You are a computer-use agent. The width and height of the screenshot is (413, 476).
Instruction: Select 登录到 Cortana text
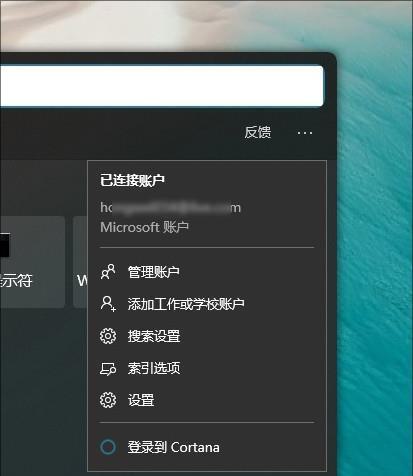click(x=173, y=447)
